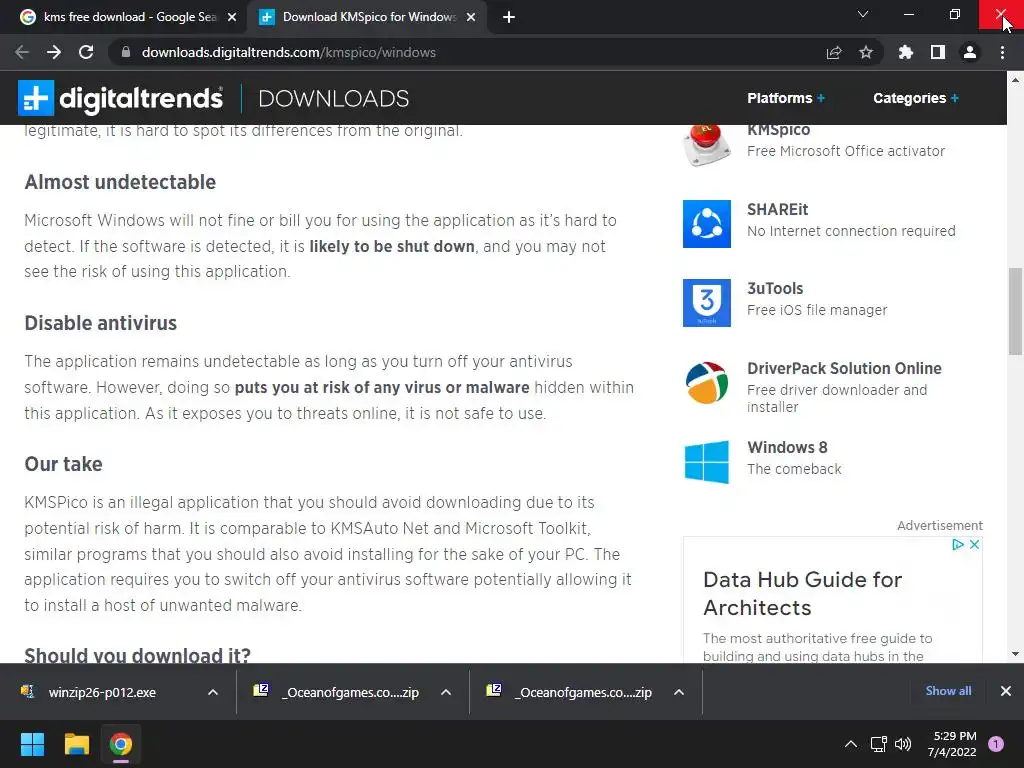Close the downloads bar
This screenshot has width=1024, height=768.
click(x=1006, y=691)
